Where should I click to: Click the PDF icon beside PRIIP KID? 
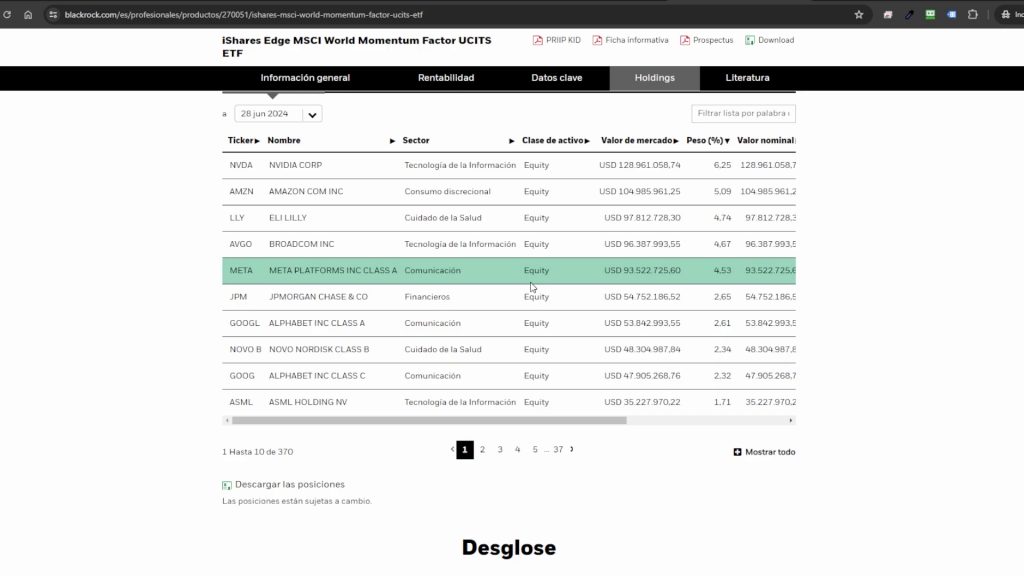click(537, 40)
